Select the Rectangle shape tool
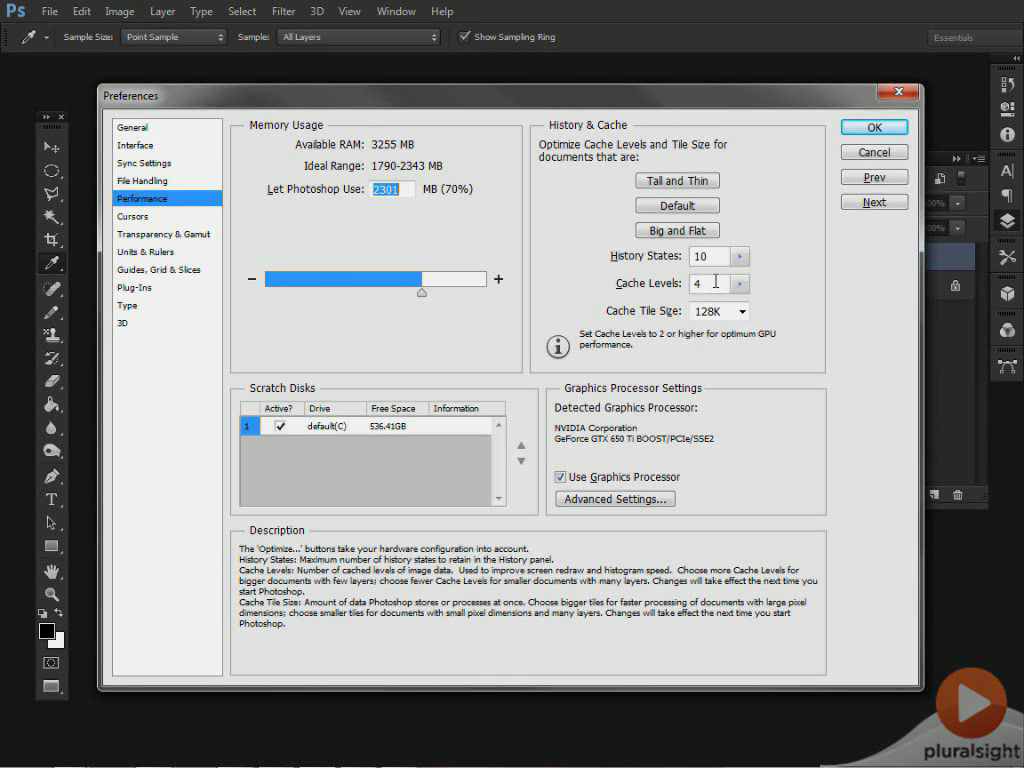1024x768 pixels. (51, 546)
